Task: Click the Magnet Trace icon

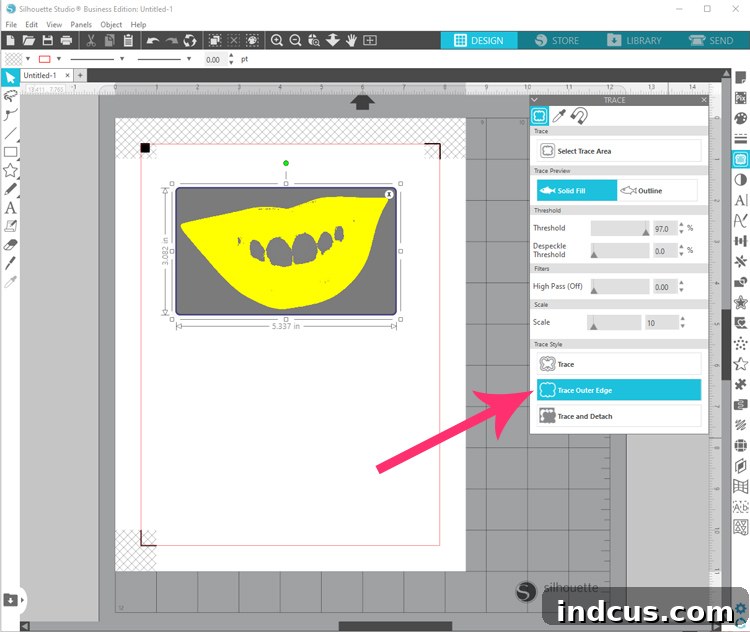Action: point(579,115)
